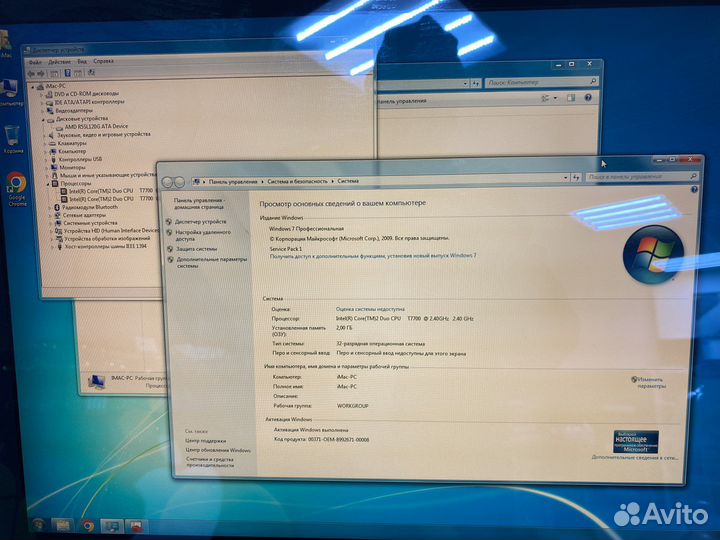This screenshot has width=720, height=540.
Task: Open Дополнительные параметры системы link
Action: (212, 263)
